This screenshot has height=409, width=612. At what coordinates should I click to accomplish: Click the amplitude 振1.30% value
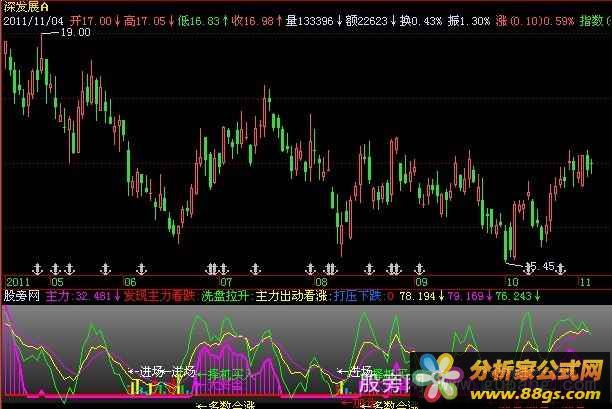tap(469, 21)
